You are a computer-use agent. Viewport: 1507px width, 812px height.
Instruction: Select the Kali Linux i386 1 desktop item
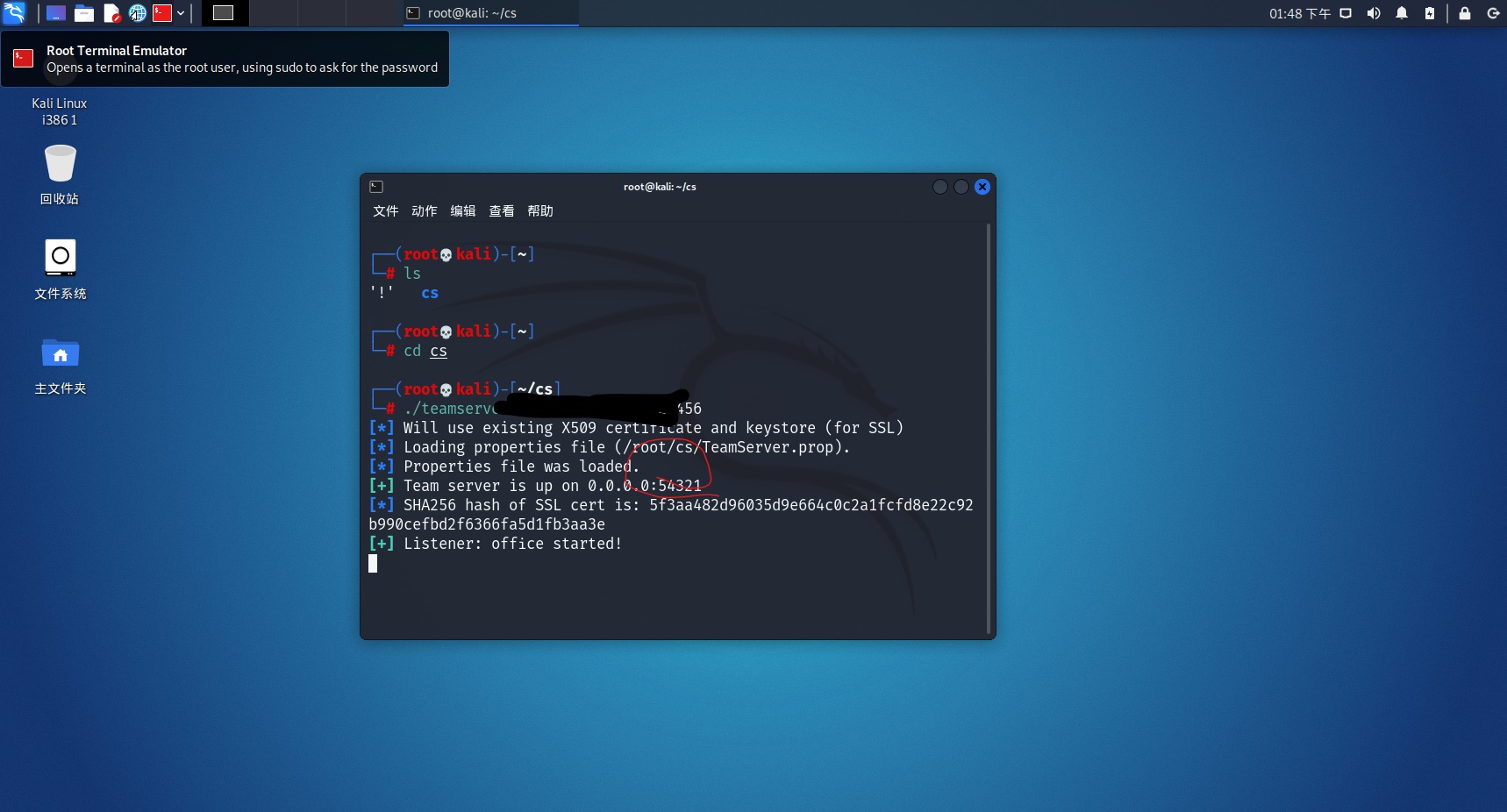click(60, 110)
